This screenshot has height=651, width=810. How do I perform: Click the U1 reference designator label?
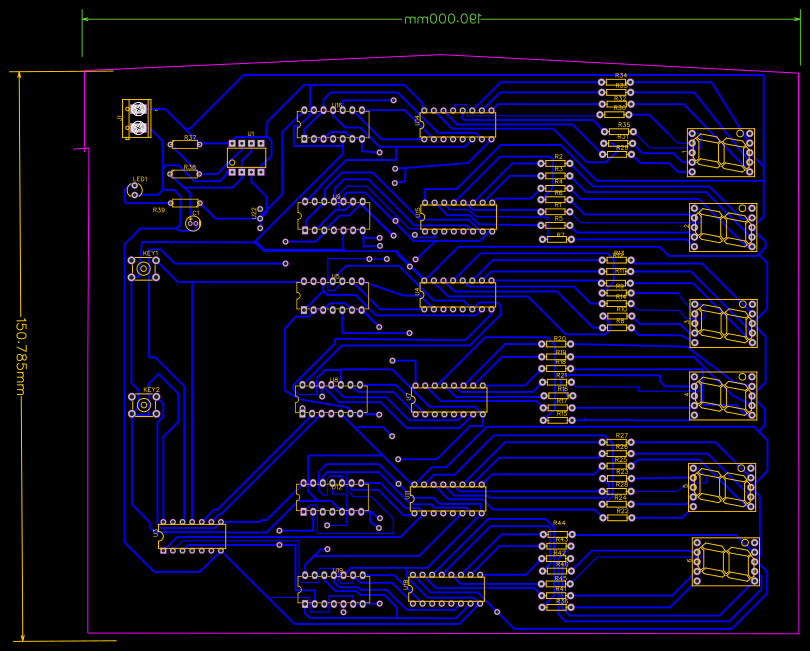click(251, 134)
